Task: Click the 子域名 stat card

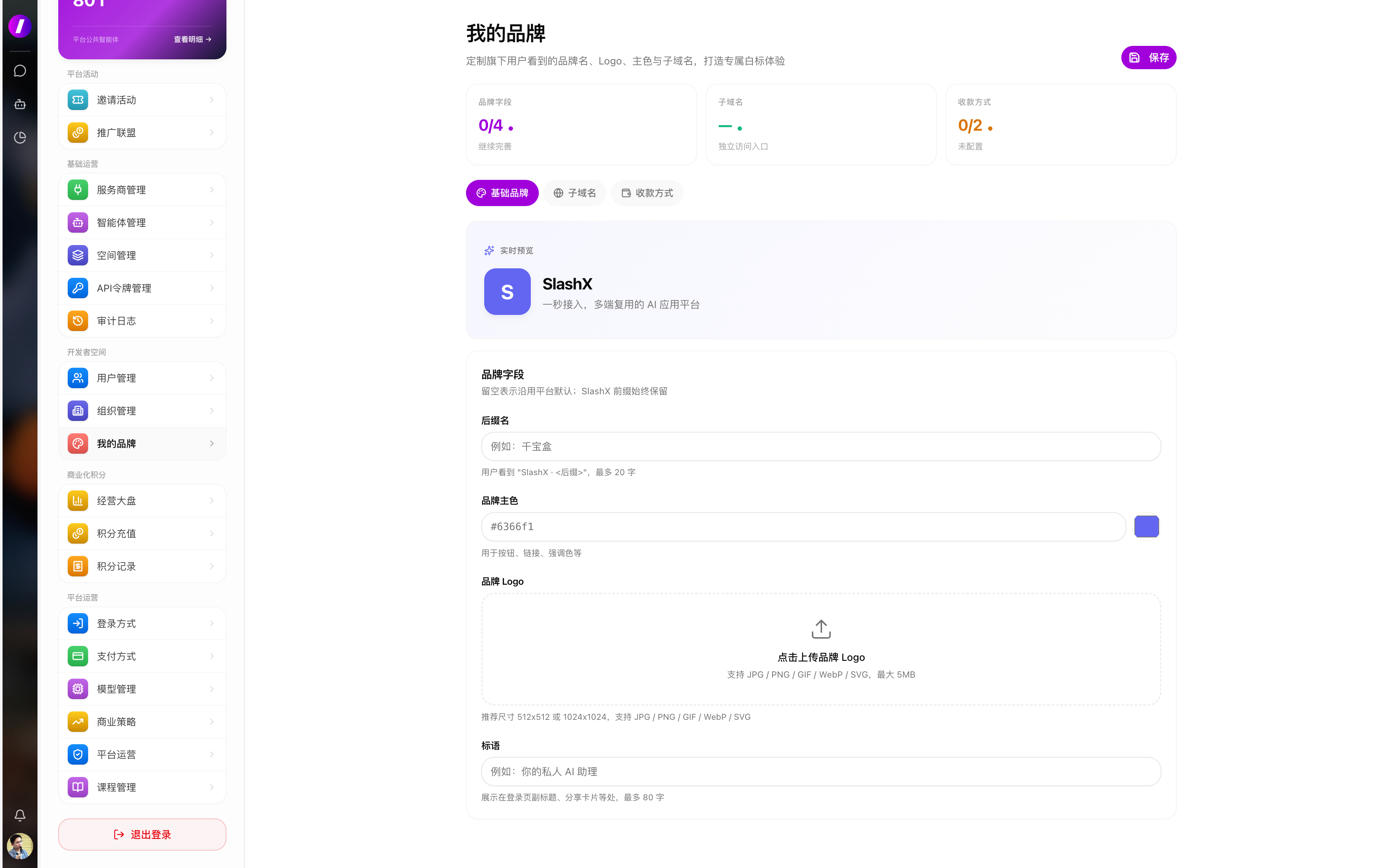Action: pyautogui.click(x=821, y=125)
